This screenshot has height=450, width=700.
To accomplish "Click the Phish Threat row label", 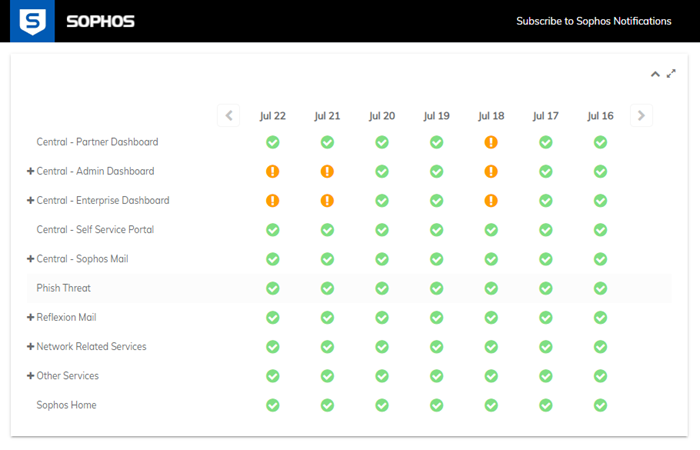I will coord(63,288).
